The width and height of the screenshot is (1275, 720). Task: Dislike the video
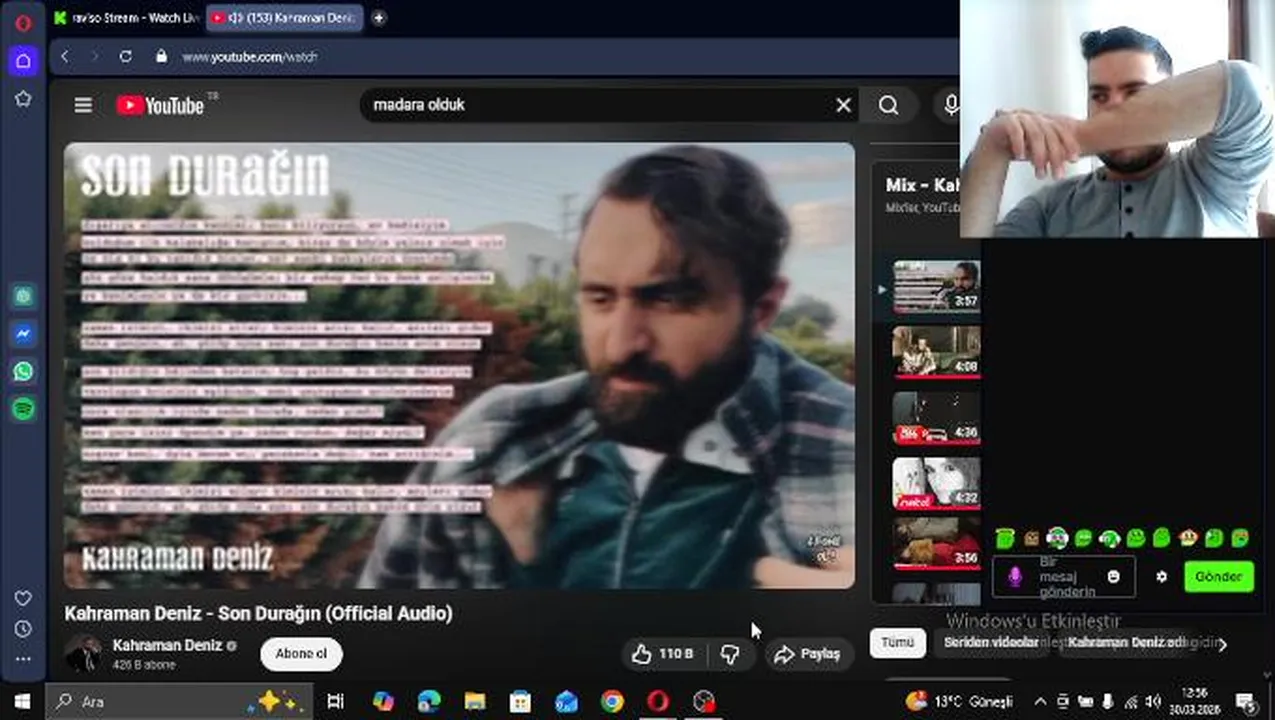[731, 654]
